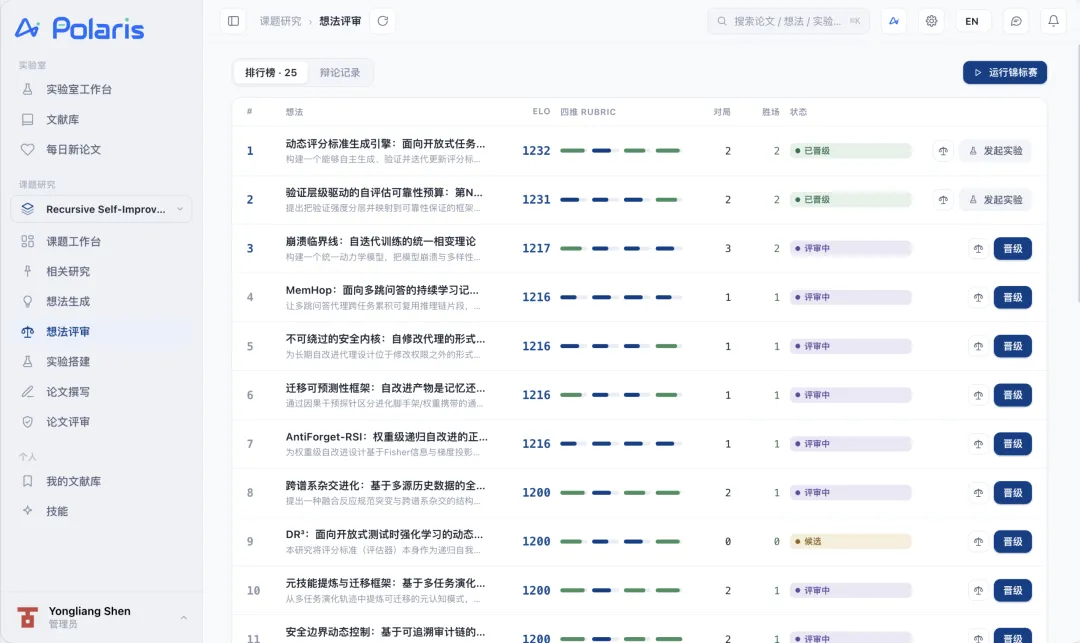Viewport: 1080px width, 643px height.
Task: Open idea 崩溃临界线 title
Action: click(380, 242)
